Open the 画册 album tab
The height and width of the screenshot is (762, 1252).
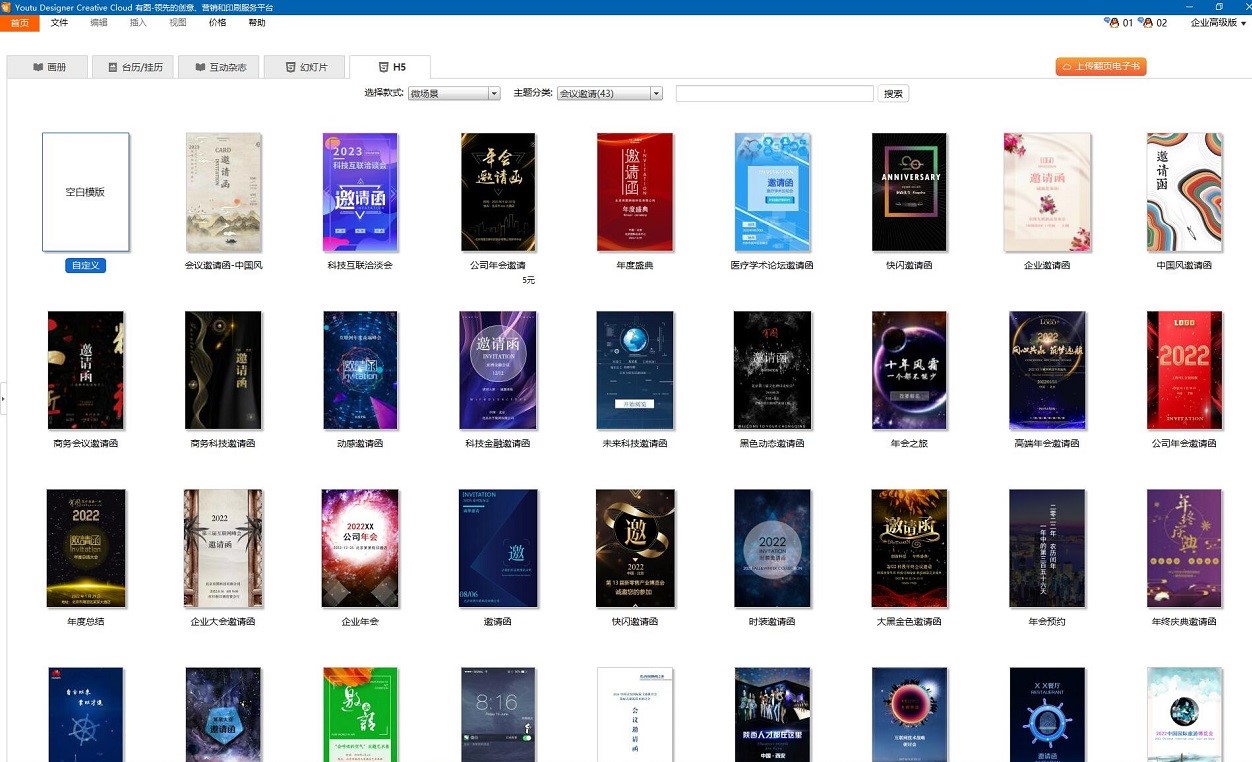[48, 67]
